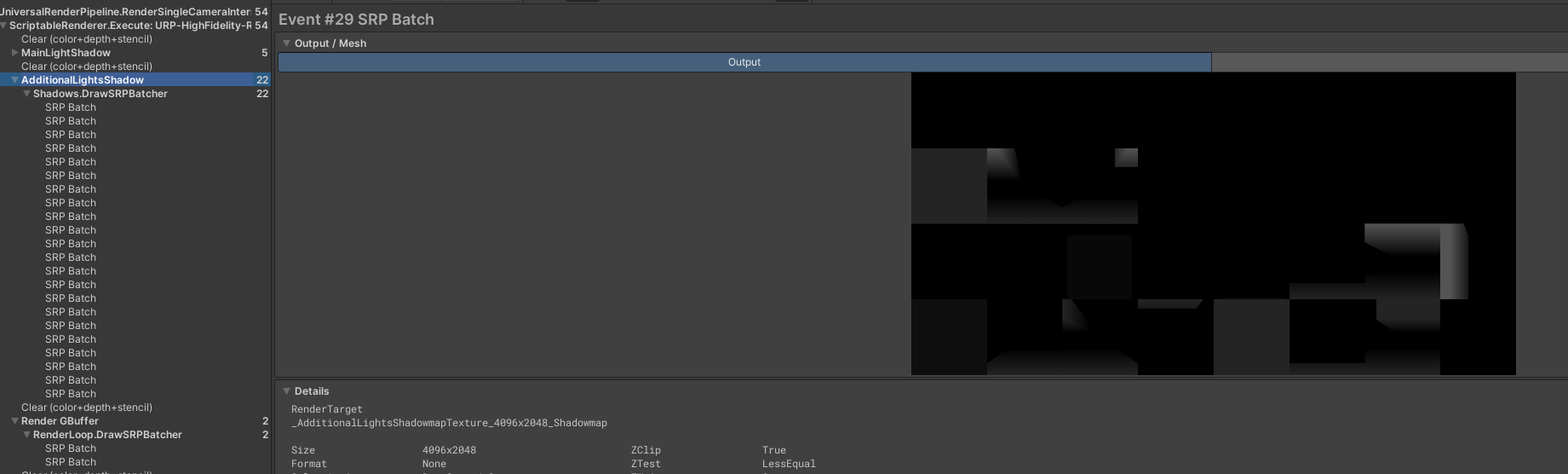Collapse the Details section
This screenshot has height=474, width=1568.
[287, 391]
